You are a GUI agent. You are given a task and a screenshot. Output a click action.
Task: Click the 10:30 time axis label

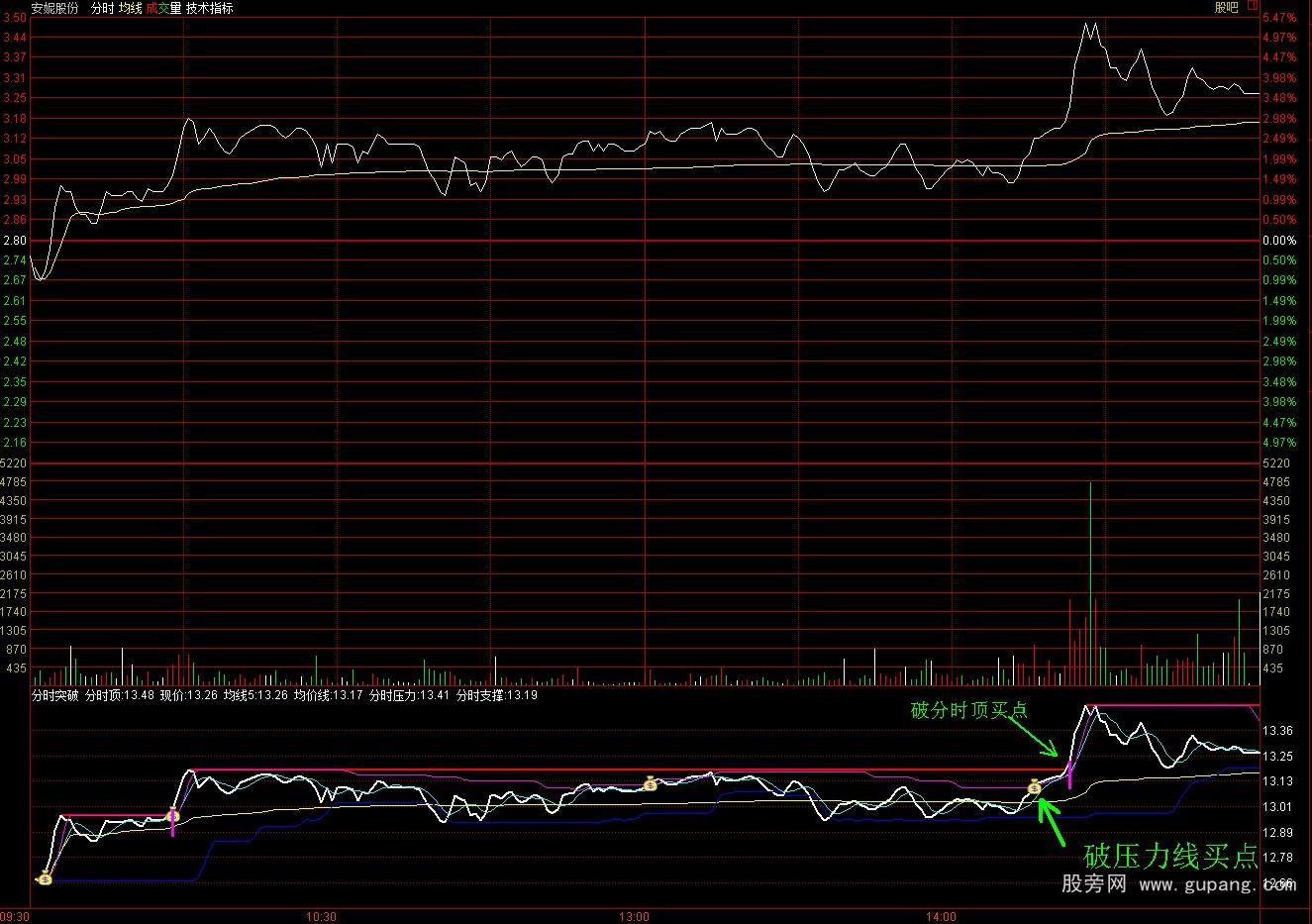point(321,916)
